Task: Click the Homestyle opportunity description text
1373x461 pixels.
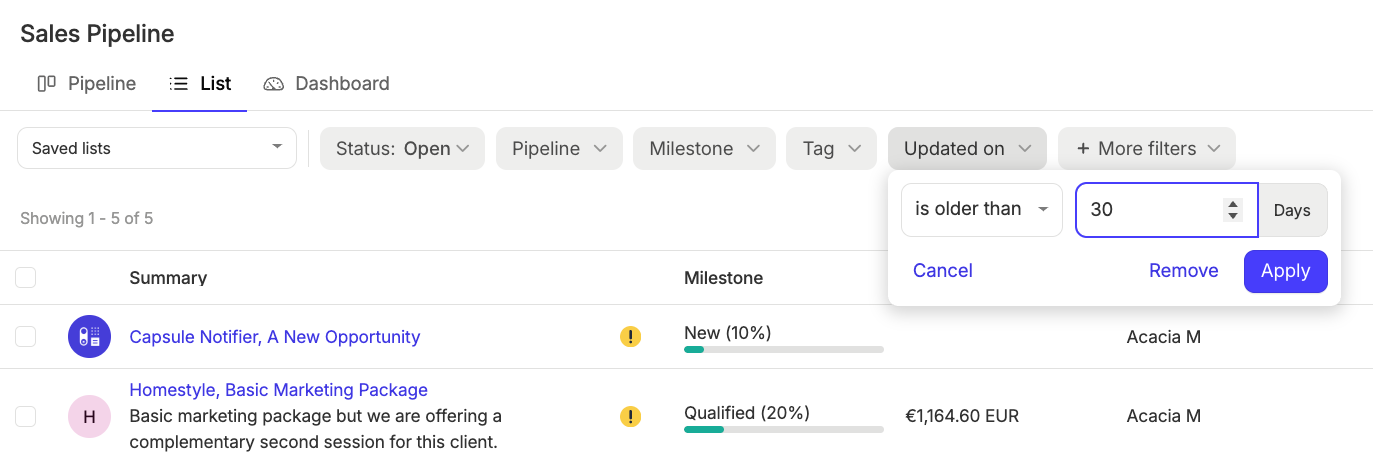Action: (316, 428)
